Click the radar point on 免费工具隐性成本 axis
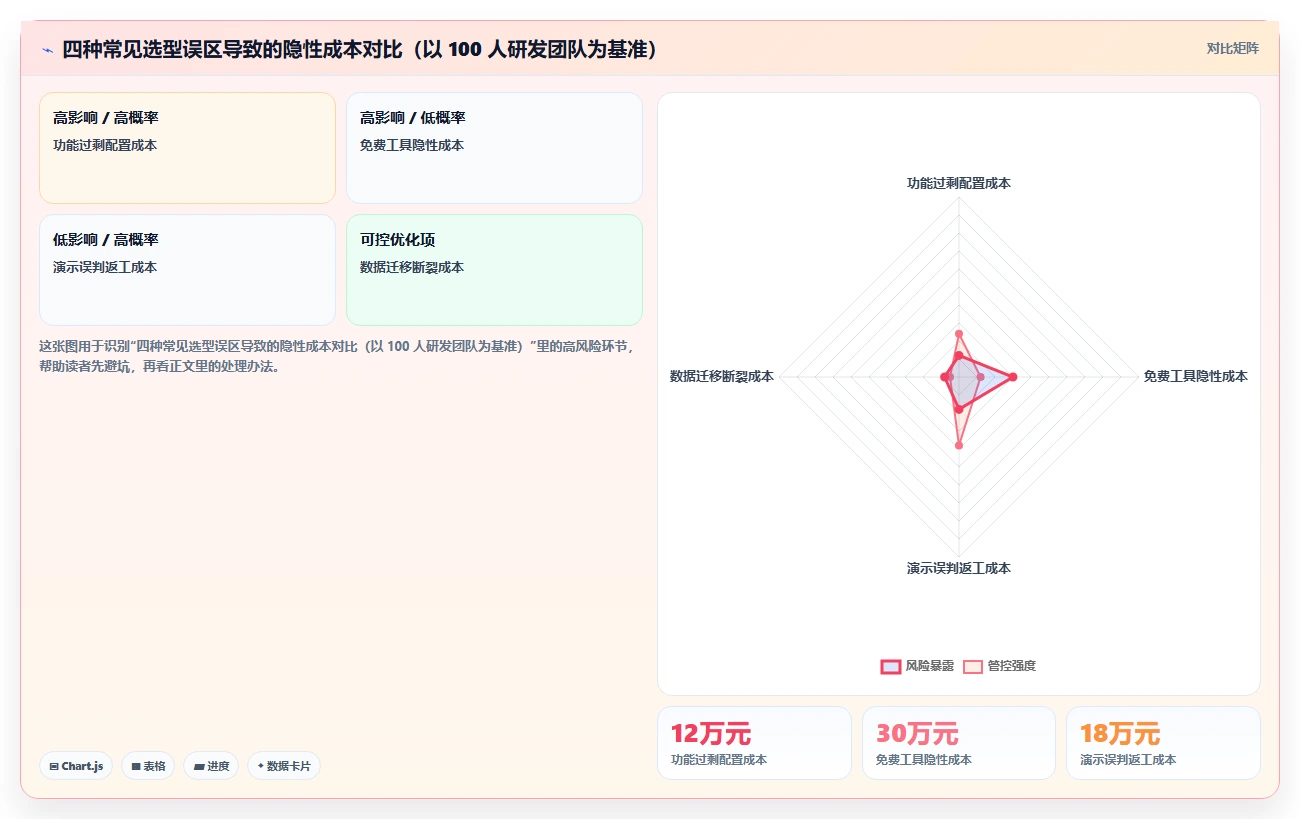 1013,377
